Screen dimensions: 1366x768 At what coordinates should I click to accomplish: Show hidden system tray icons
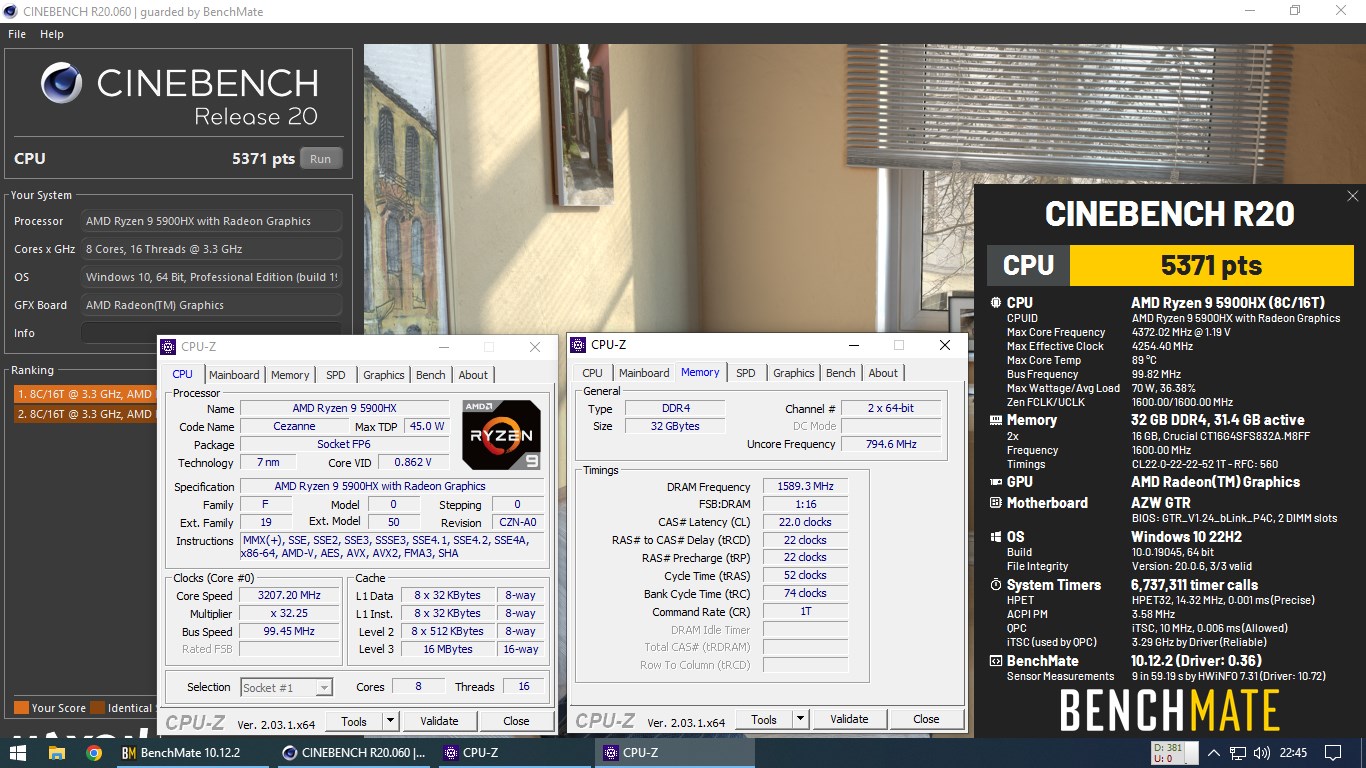1214,753
